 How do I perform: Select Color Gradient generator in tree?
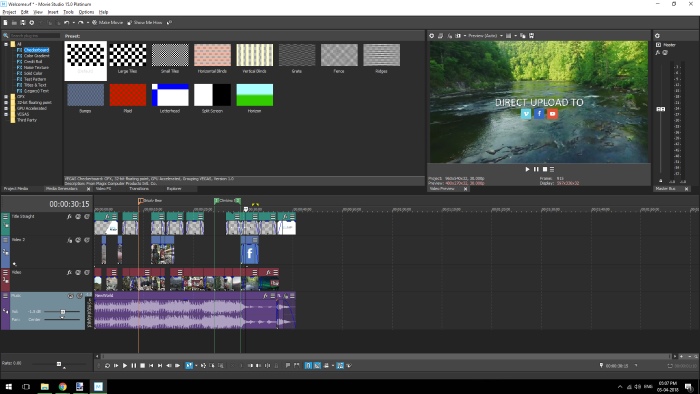[x=36, y=56]
